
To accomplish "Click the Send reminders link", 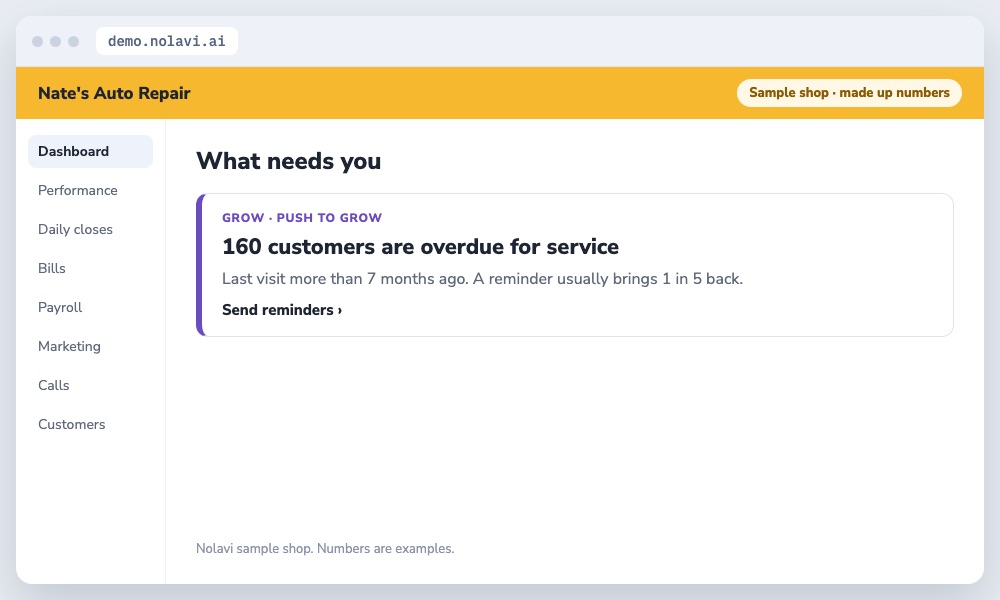I will (282, 310).
